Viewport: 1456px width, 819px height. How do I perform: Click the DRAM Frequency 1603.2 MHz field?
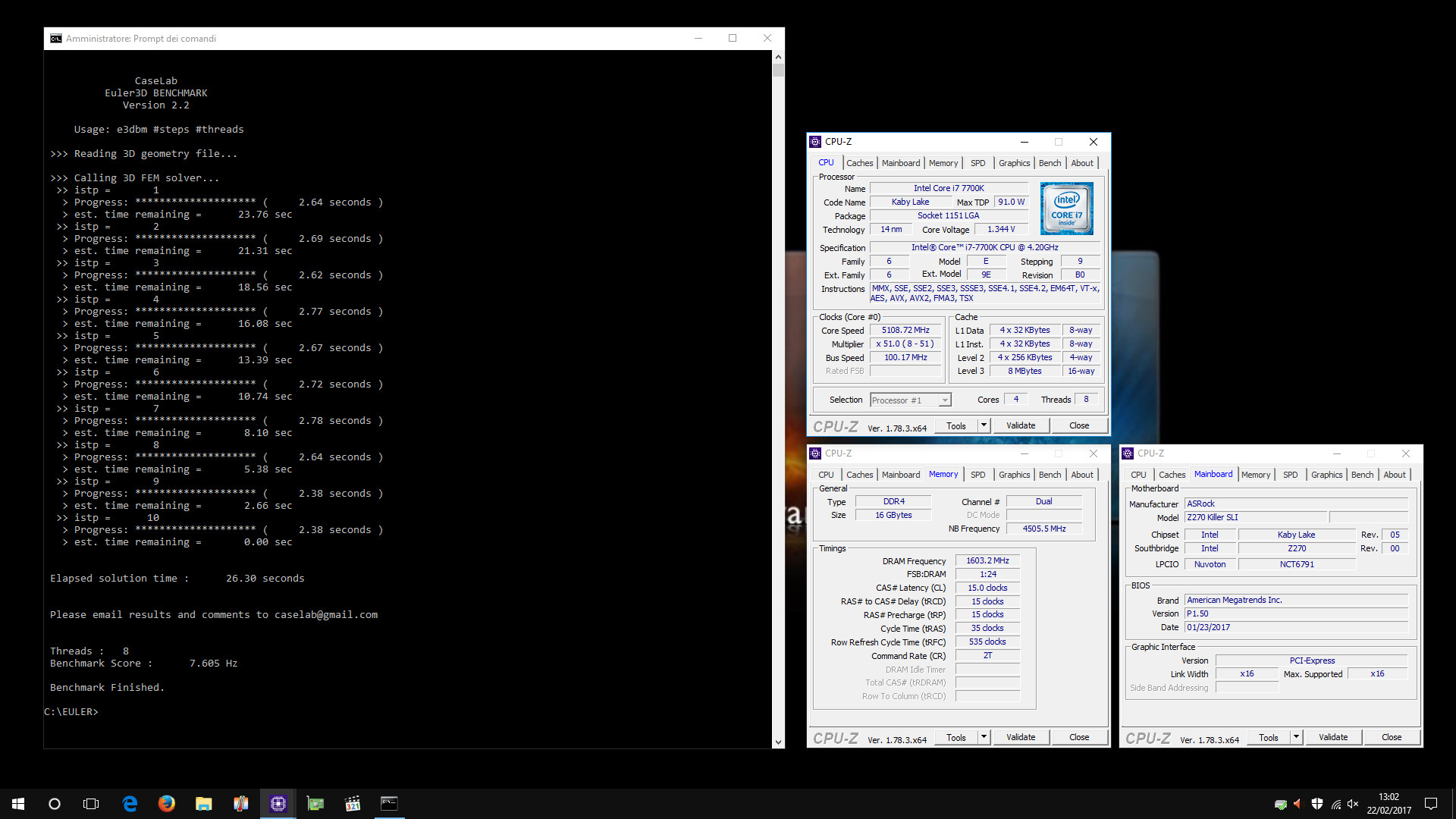(x=987, y=561)
